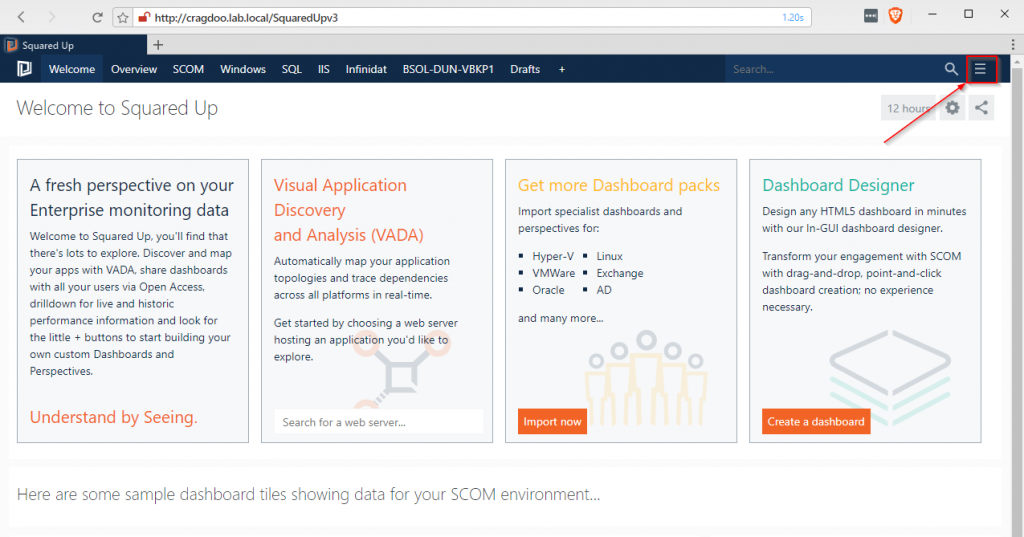This screenshot has height=537, width=1024.
Task: Click Get more Dashboard packs heading
Action: point(618,185)
